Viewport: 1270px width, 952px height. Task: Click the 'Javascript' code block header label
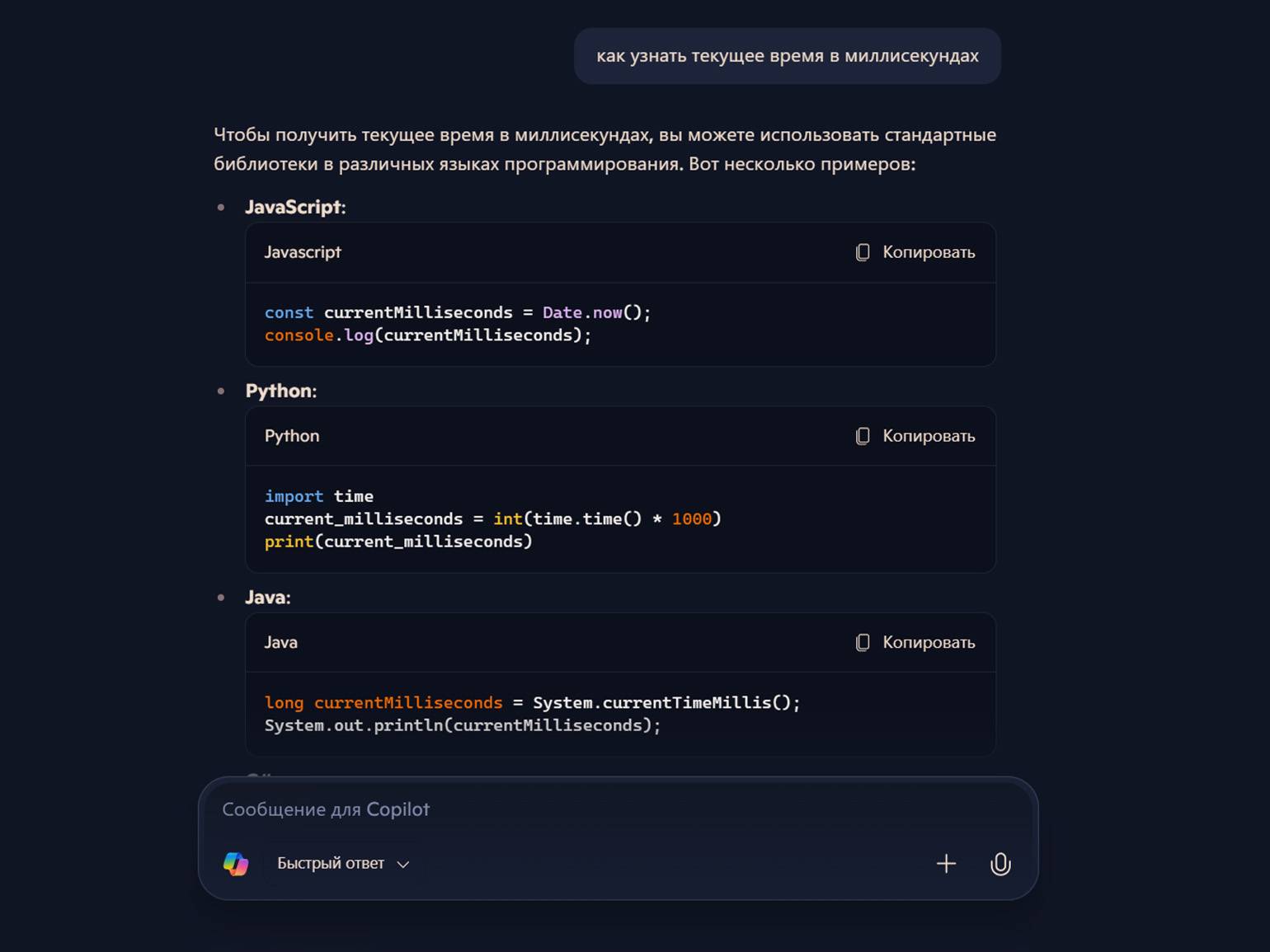click(x=302, y=252)
